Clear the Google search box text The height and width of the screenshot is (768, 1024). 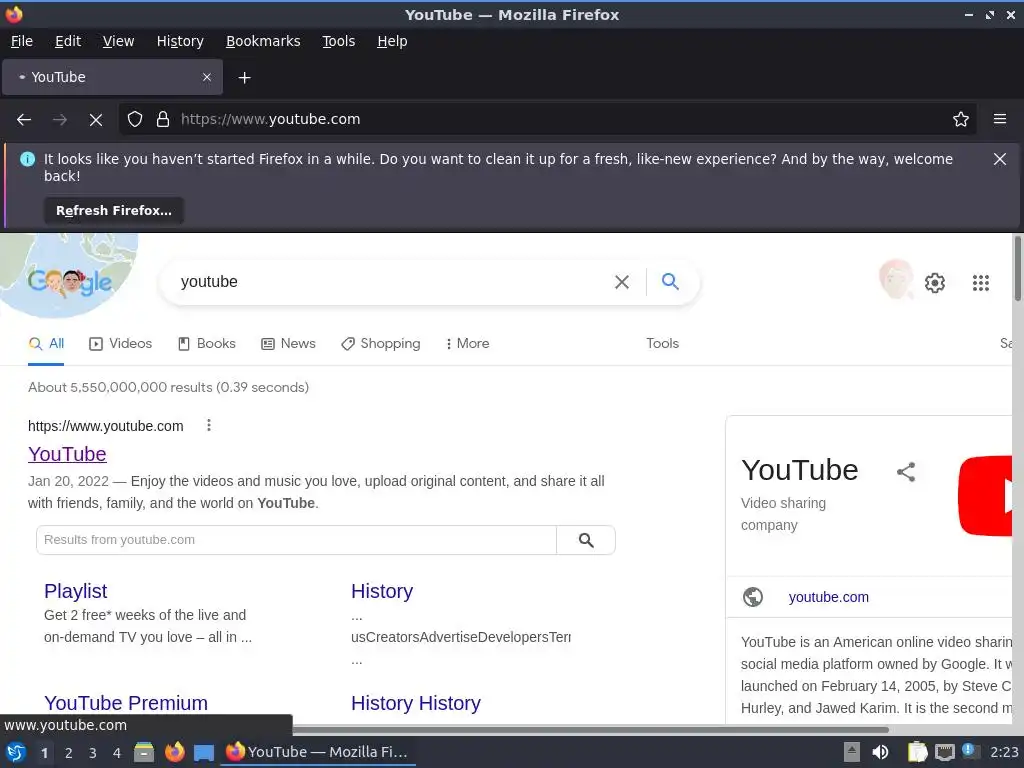pos(622,281)
